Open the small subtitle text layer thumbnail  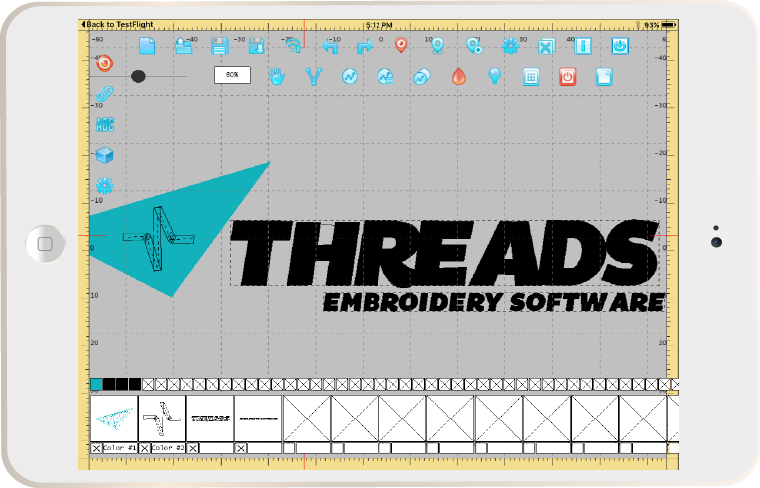click(x=258, y=418)
